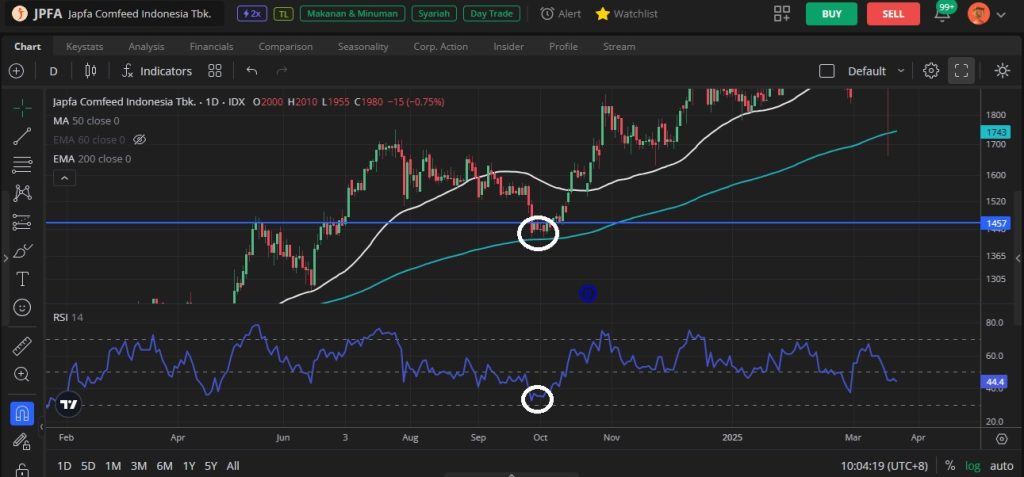The width and height of the screenshot is (1024, 477).
Task: Toggle the layout checkbox beside Default
Action: (x=827, y=71)
